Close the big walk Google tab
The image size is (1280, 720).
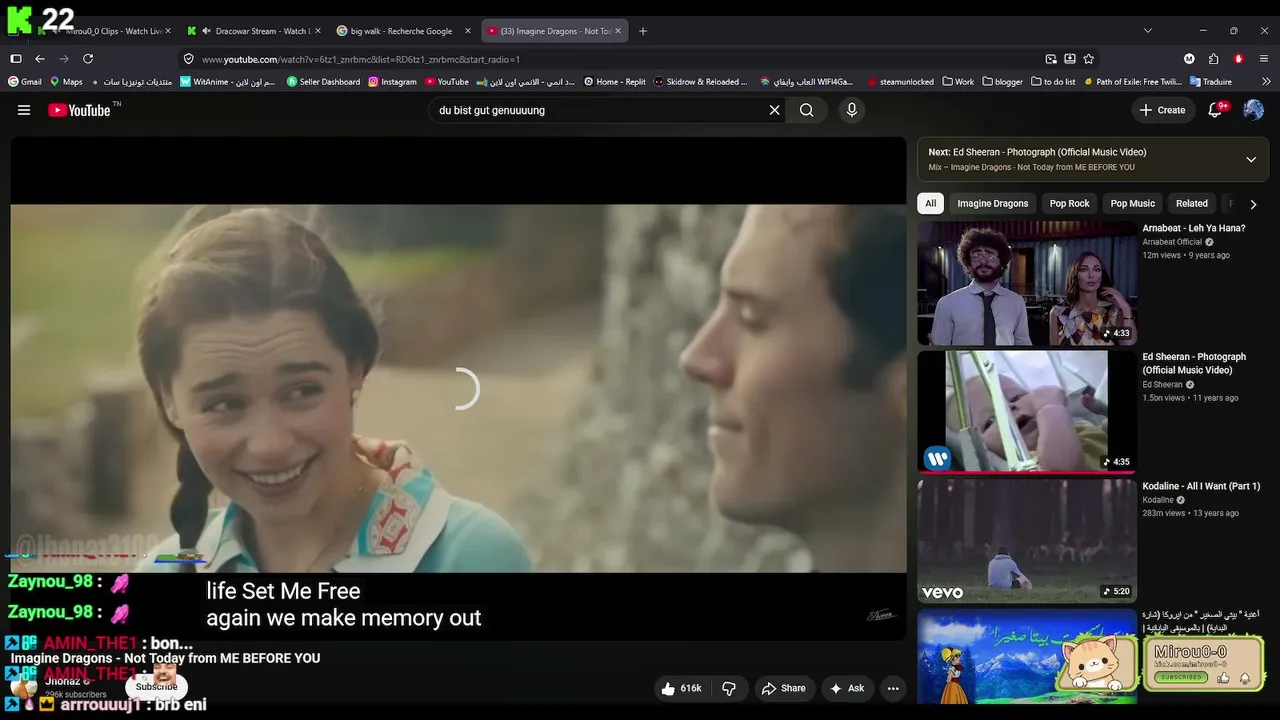467,31
